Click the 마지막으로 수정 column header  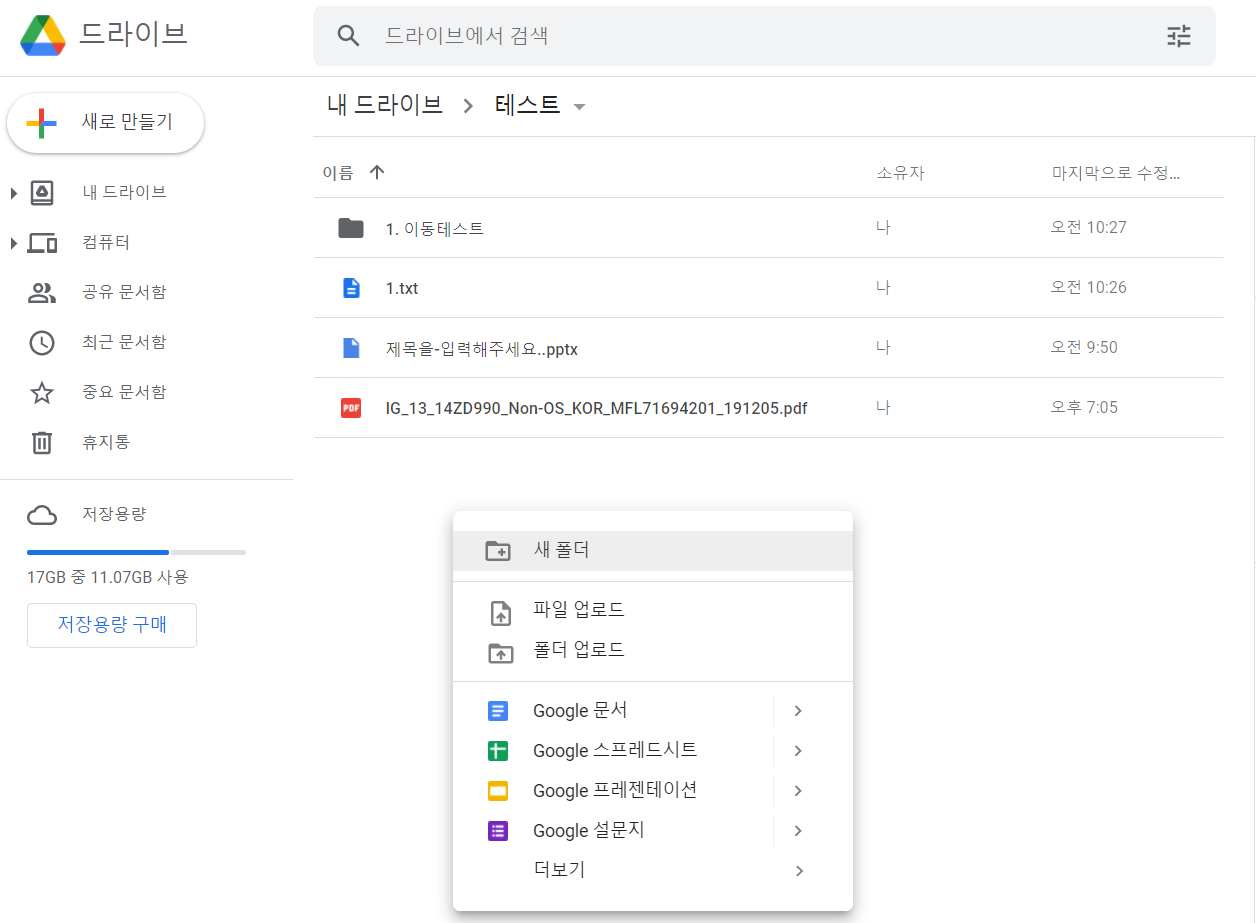1115,172
